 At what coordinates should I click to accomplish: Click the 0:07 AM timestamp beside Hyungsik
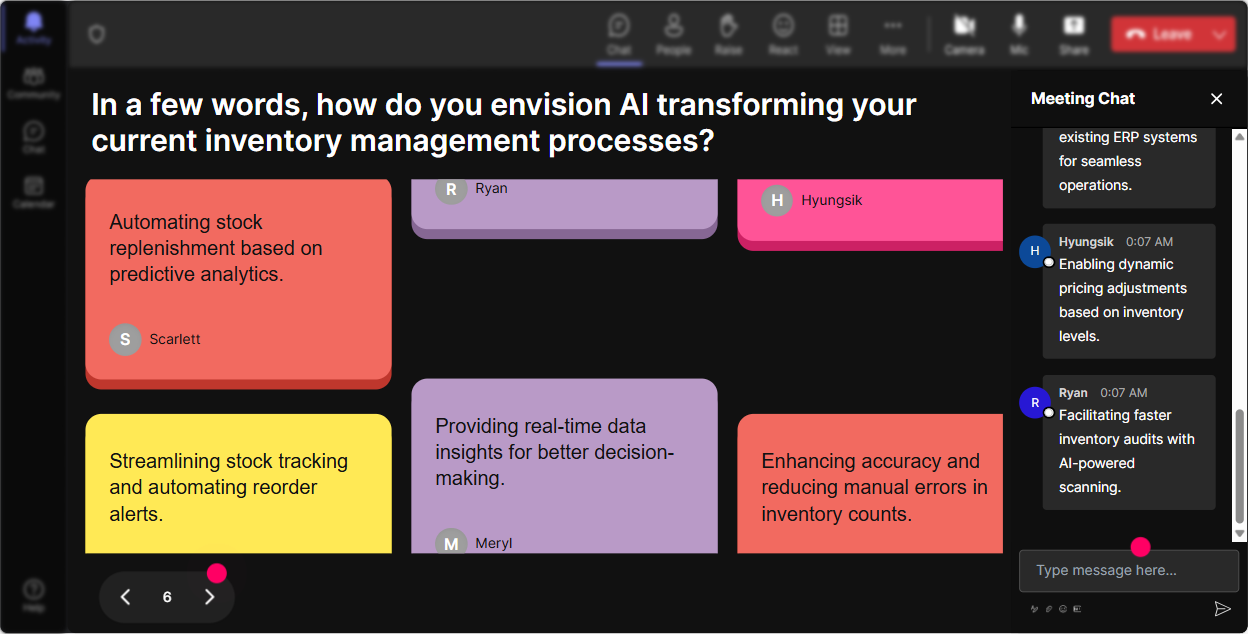click(x=1149, y=242)
